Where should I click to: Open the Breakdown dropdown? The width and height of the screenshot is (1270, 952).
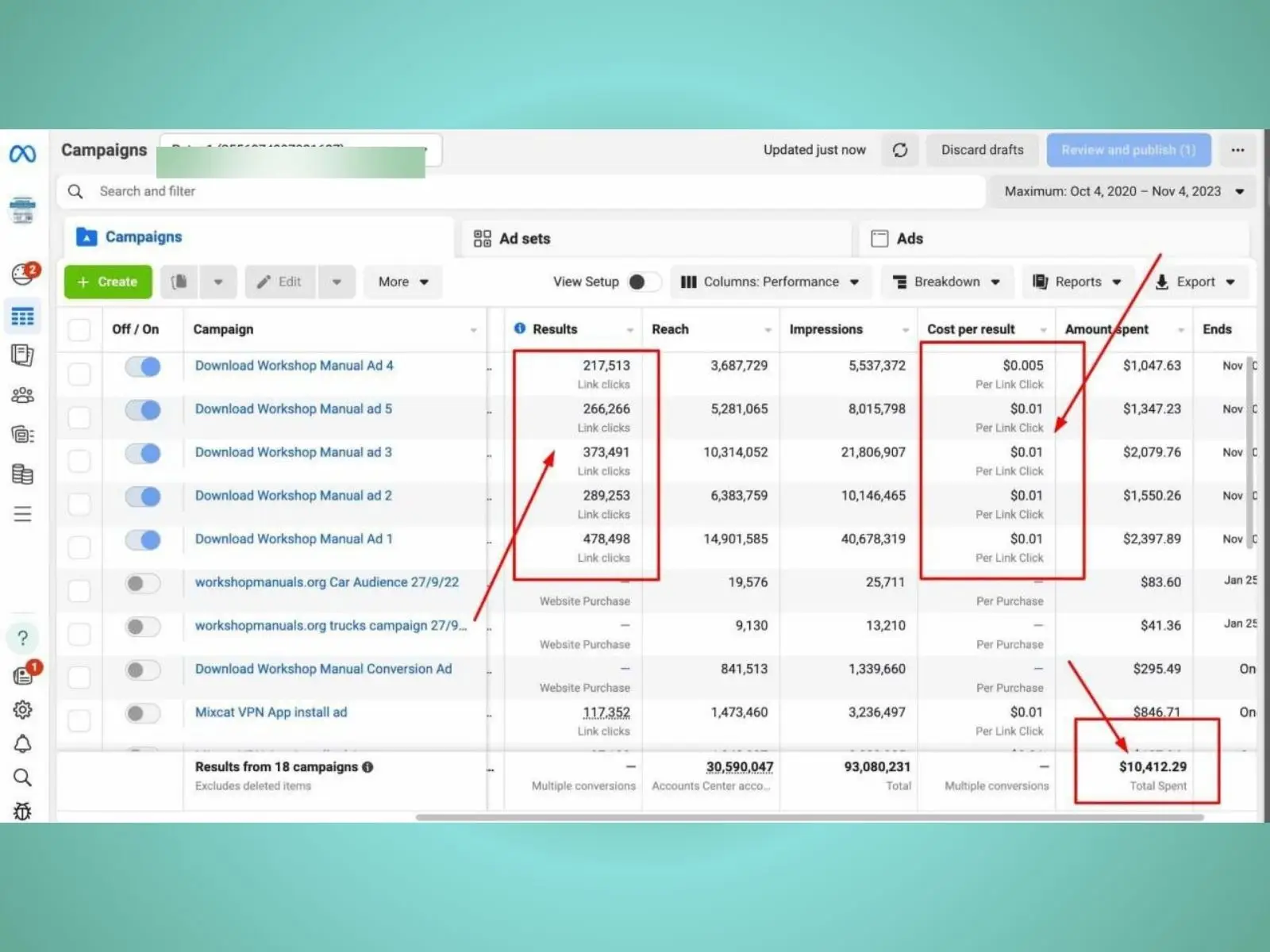946,282
